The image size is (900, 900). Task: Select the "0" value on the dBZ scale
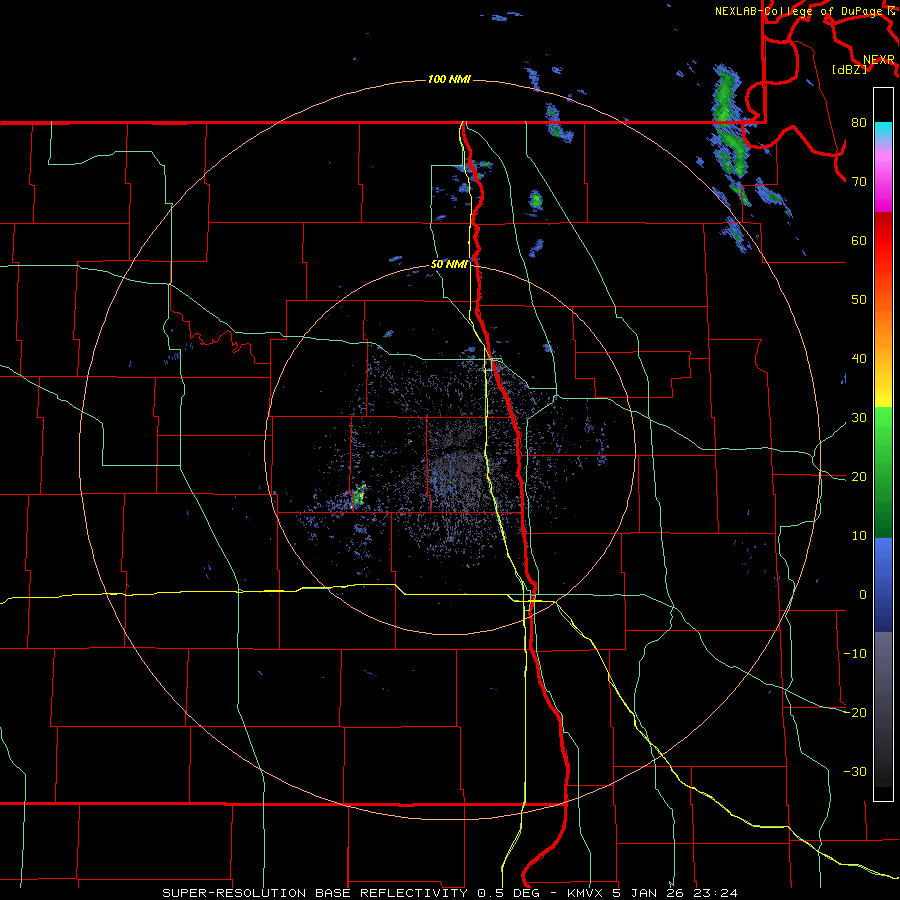point(863,595)
